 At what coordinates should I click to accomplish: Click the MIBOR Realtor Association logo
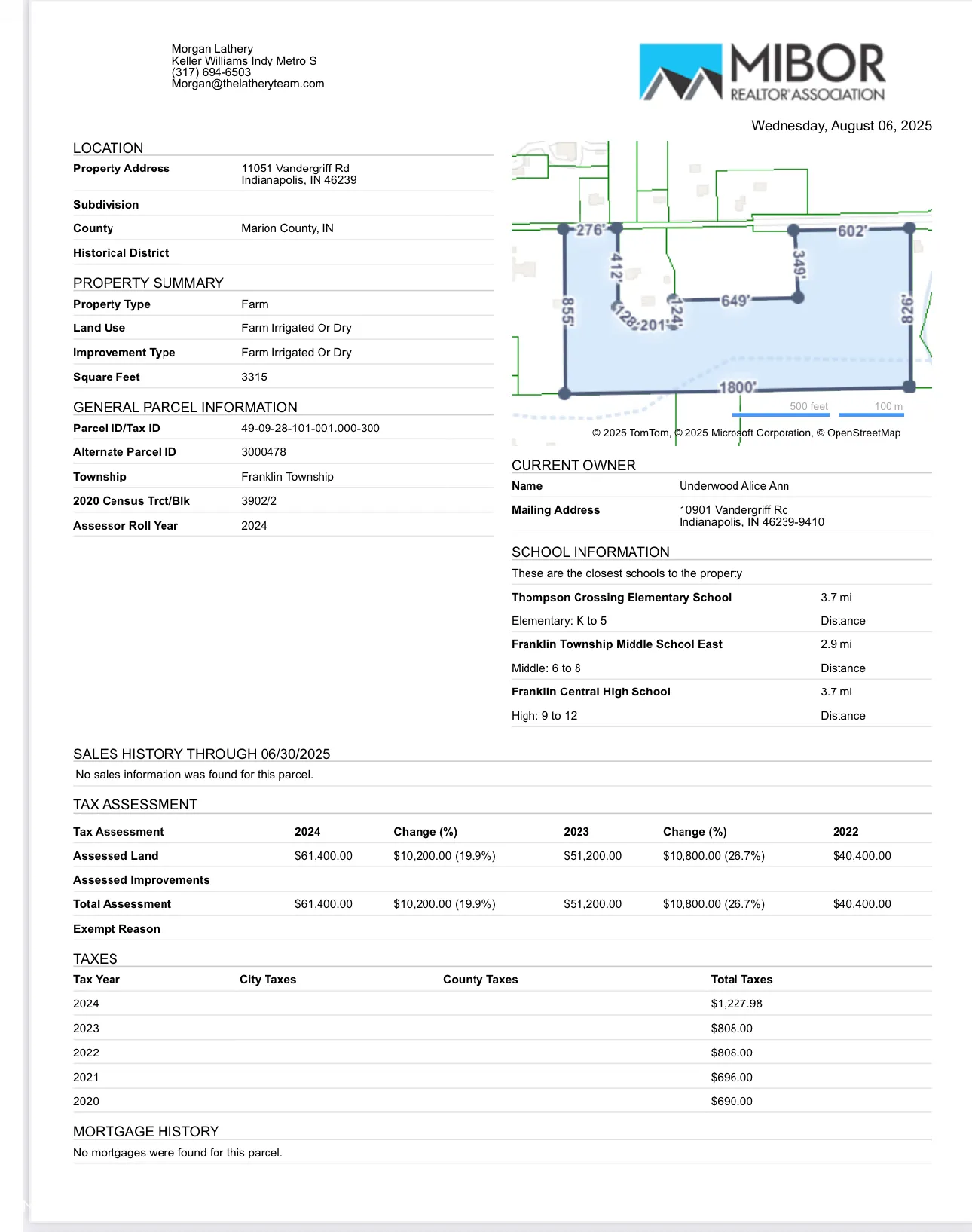pyautogui.click(x=762, y=72)
